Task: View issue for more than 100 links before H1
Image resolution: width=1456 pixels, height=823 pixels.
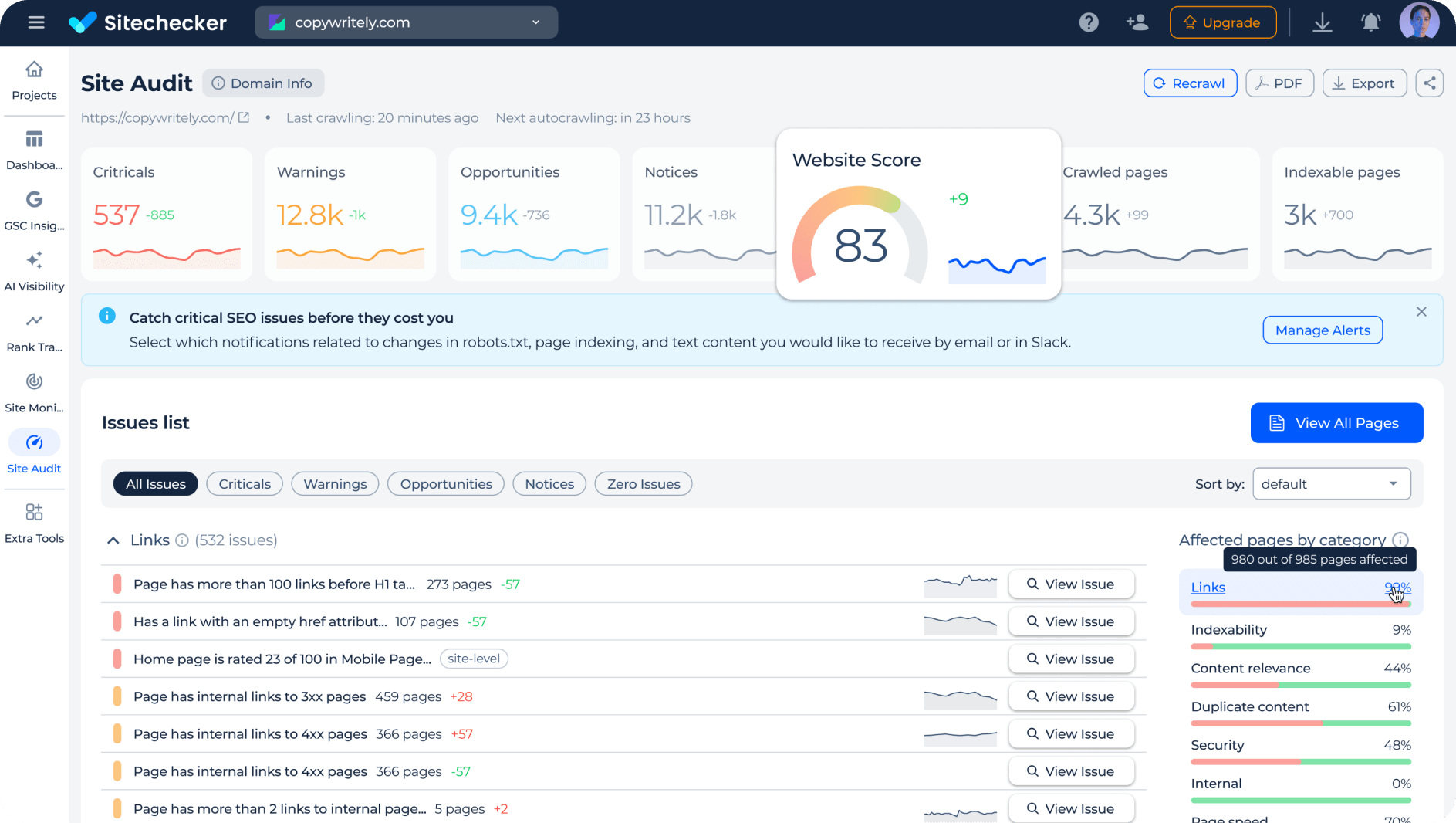Action: (1071, 584)
